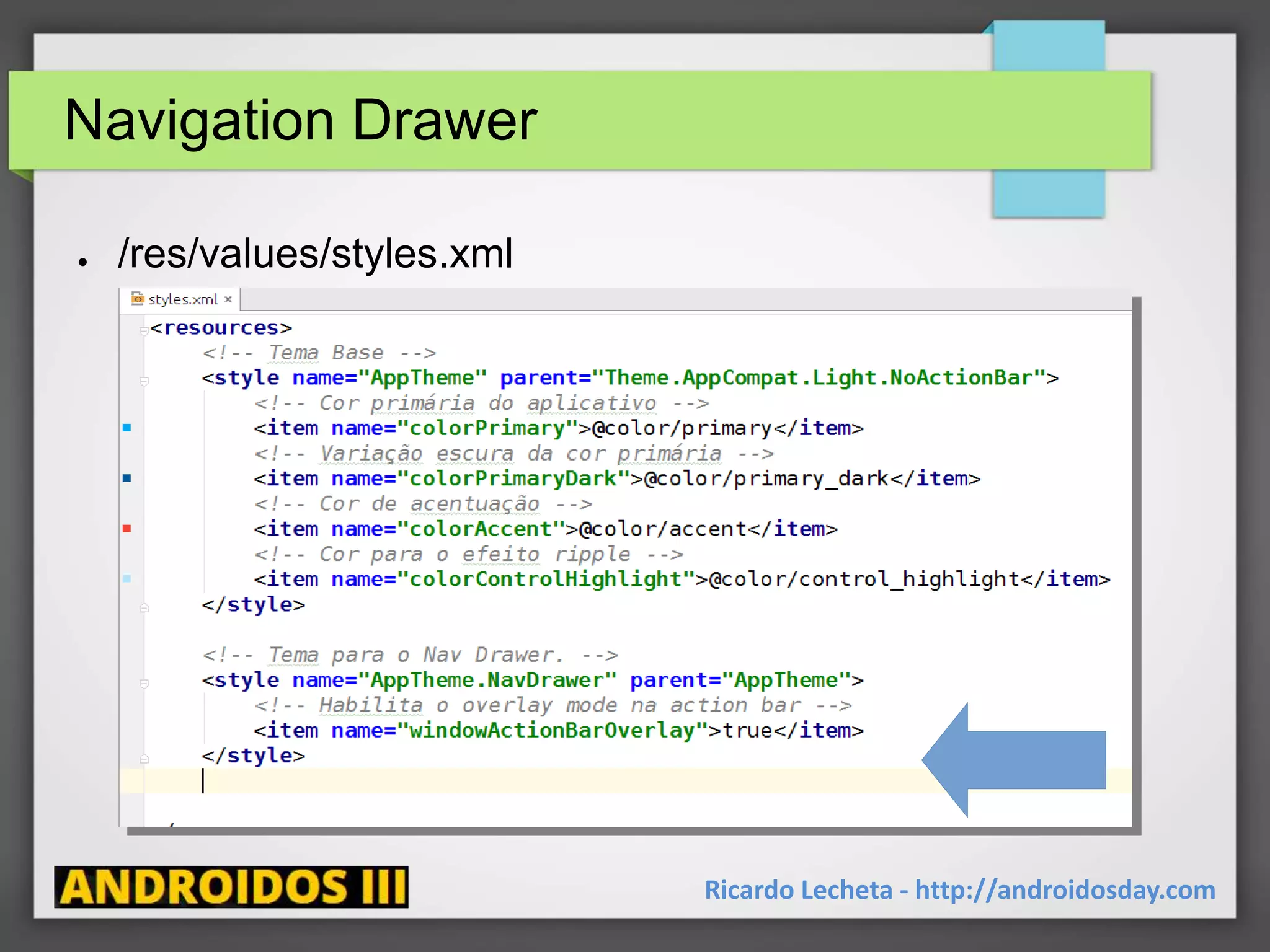Click fold end marker of NavDrawer style
Viewport: 1270px width, 952px height.
[x=144, y=758]
